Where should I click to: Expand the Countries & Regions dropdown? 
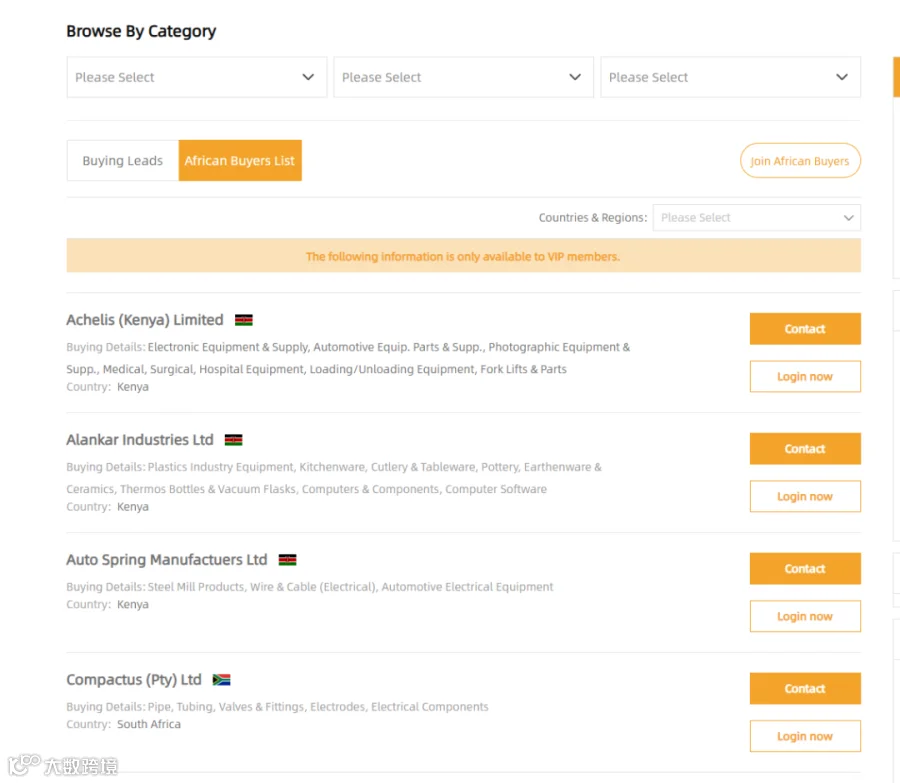pos(757,218)
